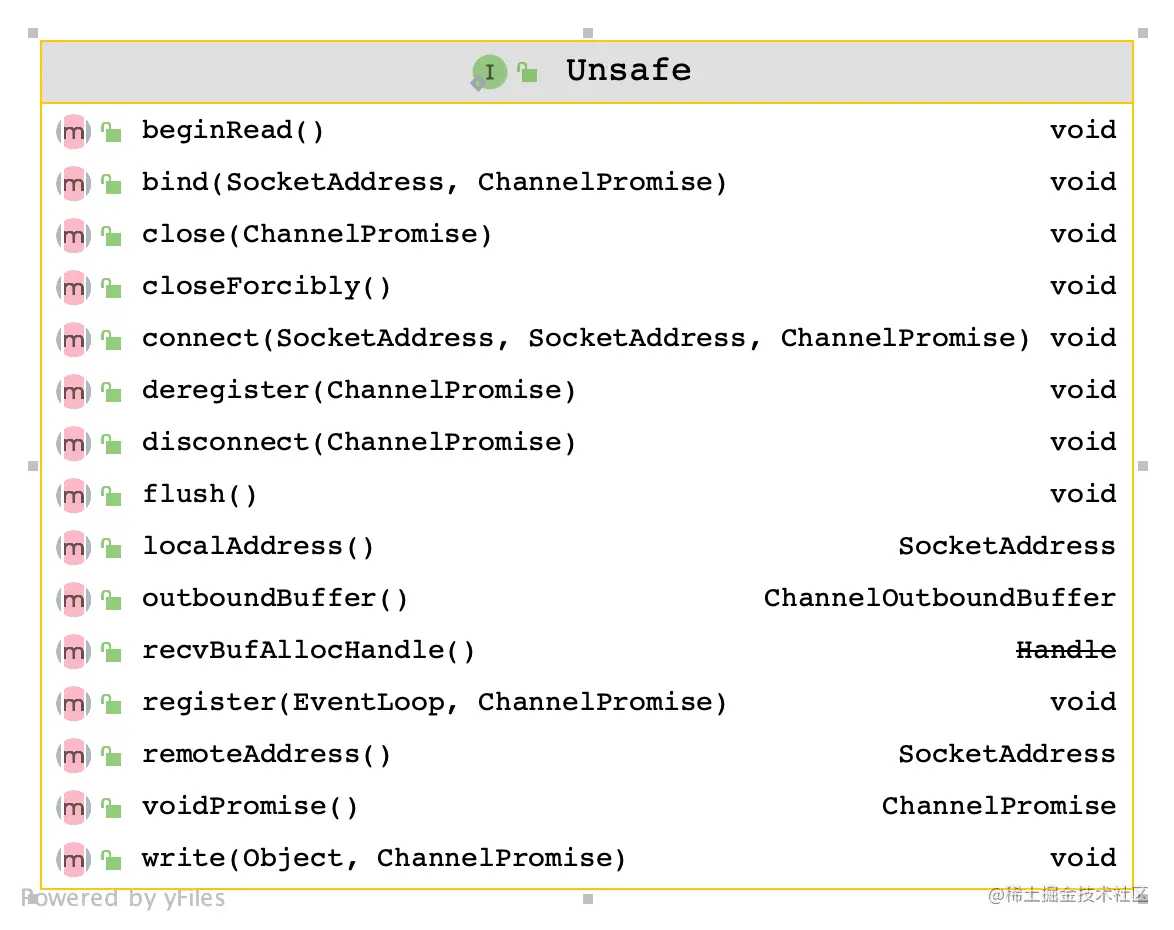Click the method icon beside recvBufAllocHandle()

73,651
